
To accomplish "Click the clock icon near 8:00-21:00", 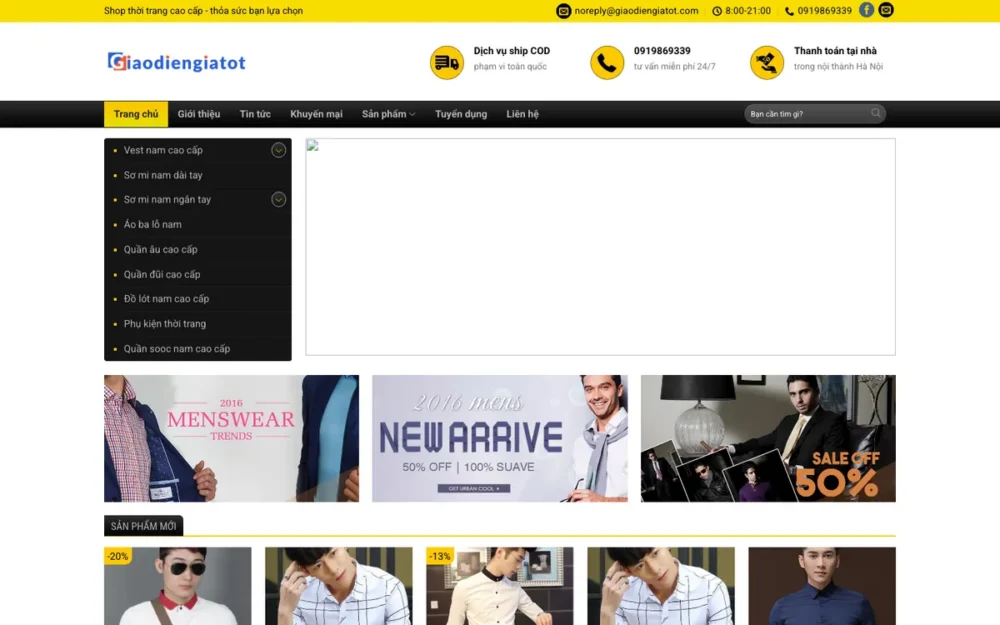I will (x=717, y=11).
